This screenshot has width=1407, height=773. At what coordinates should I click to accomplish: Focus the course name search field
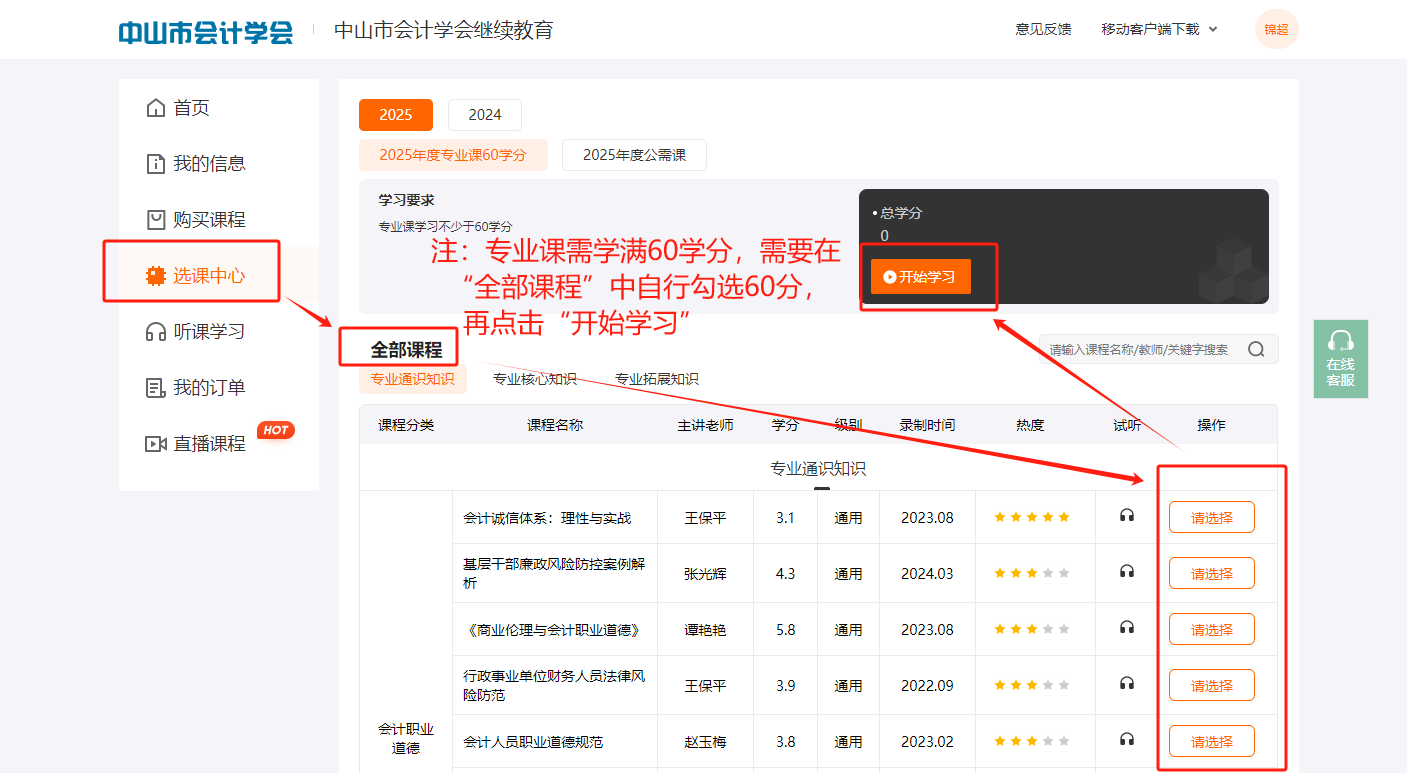(1138, 349)
